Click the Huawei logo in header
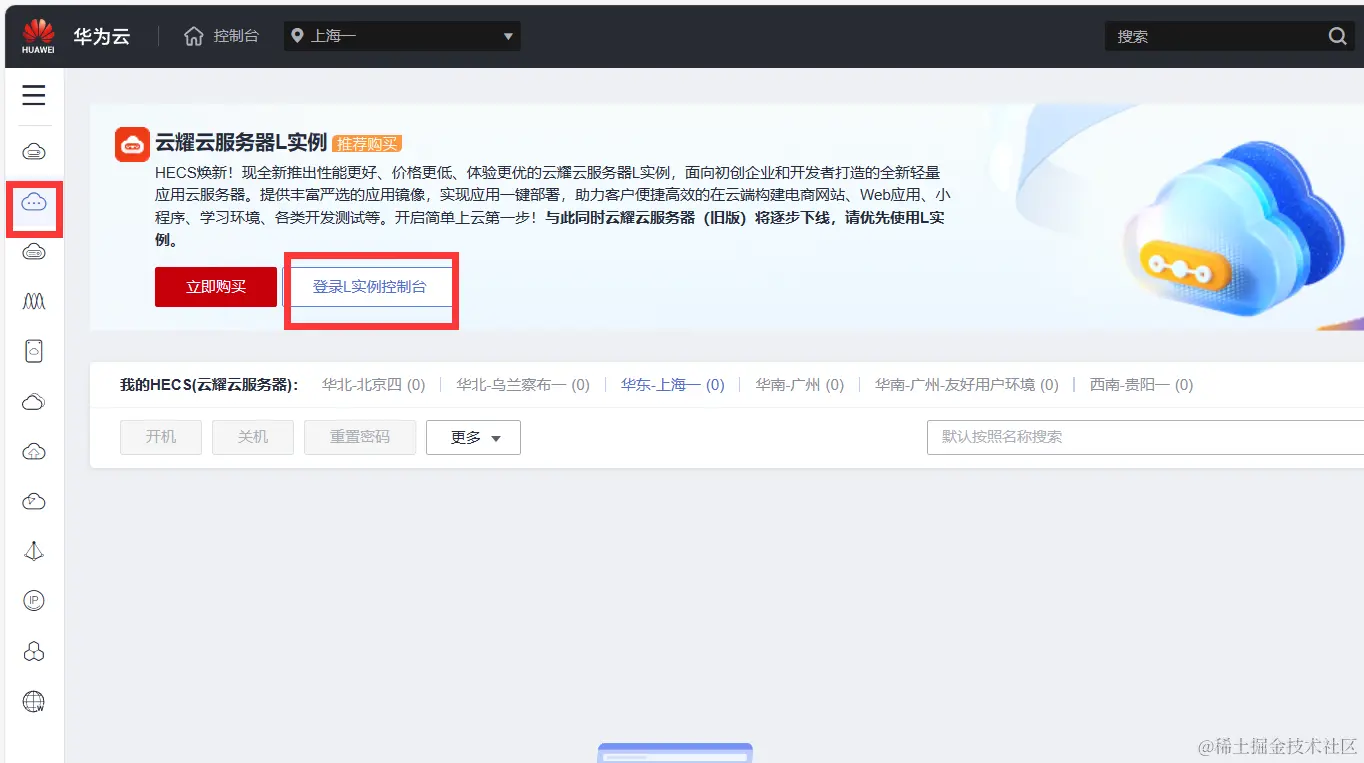 pos(38,36)
